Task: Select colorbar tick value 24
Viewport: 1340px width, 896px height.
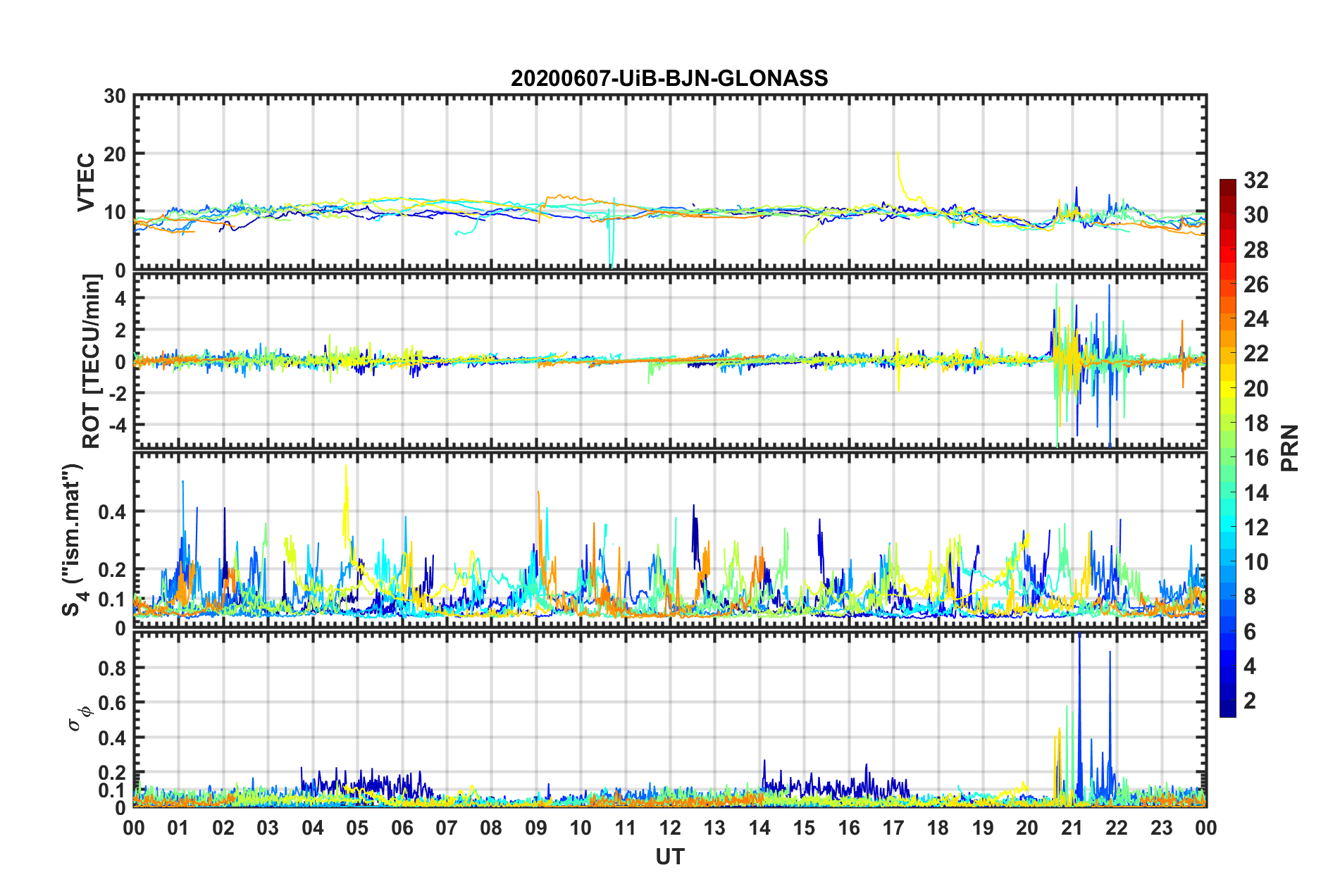Action: tap(1255, 319)
